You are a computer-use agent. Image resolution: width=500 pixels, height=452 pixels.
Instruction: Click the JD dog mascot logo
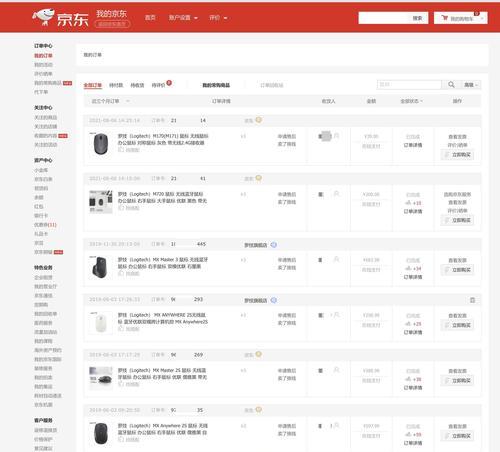tap(43, 17)
